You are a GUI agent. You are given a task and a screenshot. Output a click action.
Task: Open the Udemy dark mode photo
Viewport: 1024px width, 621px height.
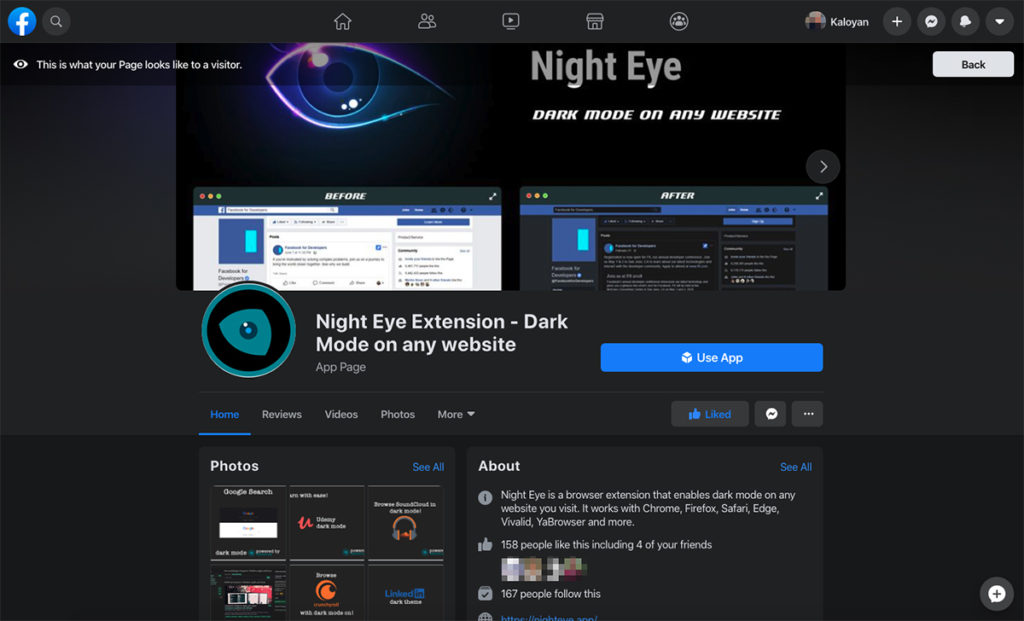point(327,522)
